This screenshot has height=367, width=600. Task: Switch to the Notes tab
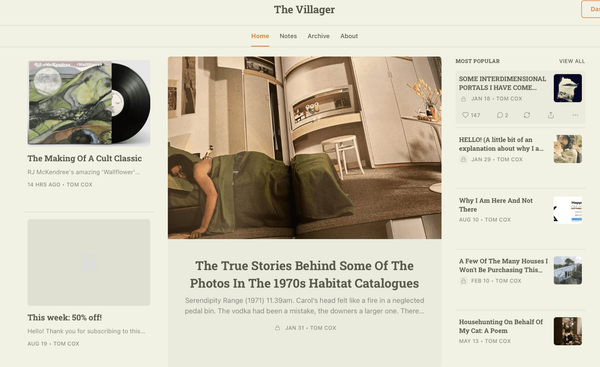tap(288, 36)
